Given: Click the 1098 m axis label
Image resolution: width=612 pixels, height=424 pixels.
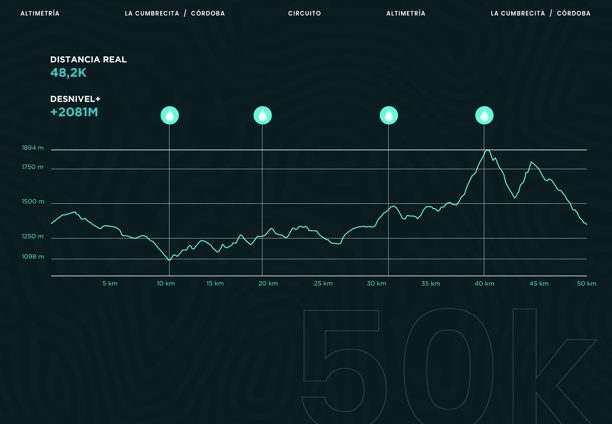Looking at the screenshot, I should coord(33,257).
